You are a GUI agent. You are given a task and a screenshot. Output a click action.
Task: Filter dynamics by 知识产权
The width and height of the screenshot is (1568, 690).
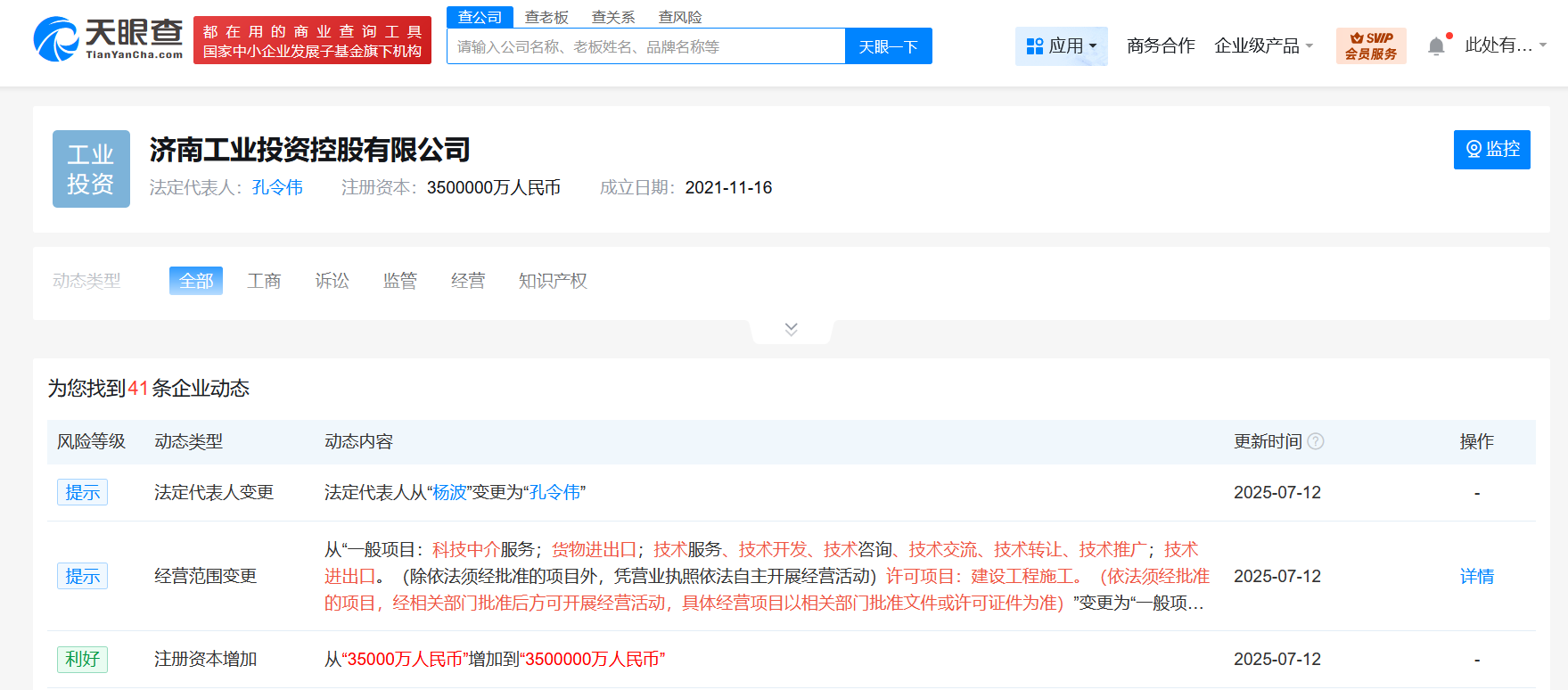553,281
